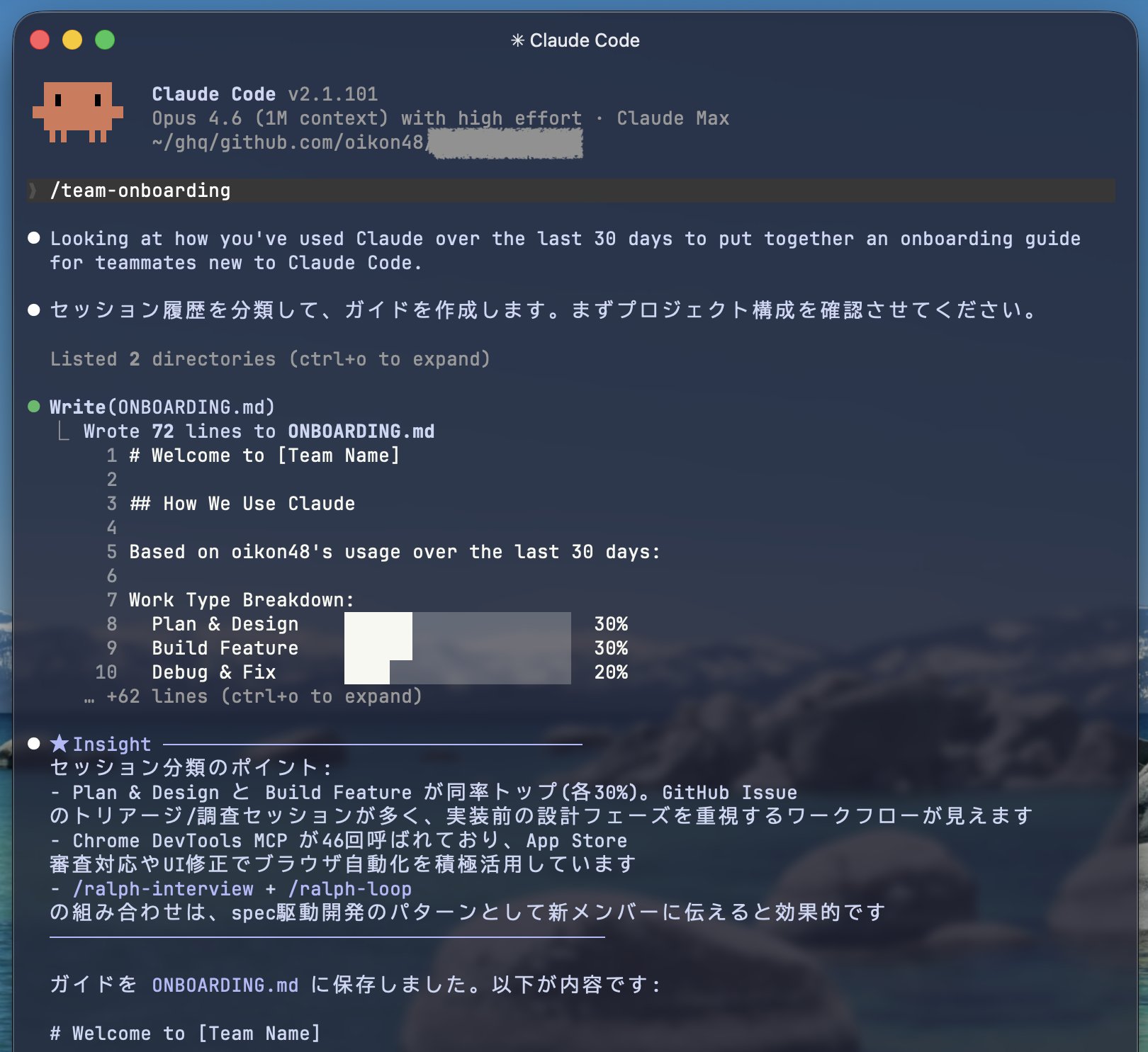
Task: Click the 30% value on Build Feature row
Action: [x=611, y=648]
